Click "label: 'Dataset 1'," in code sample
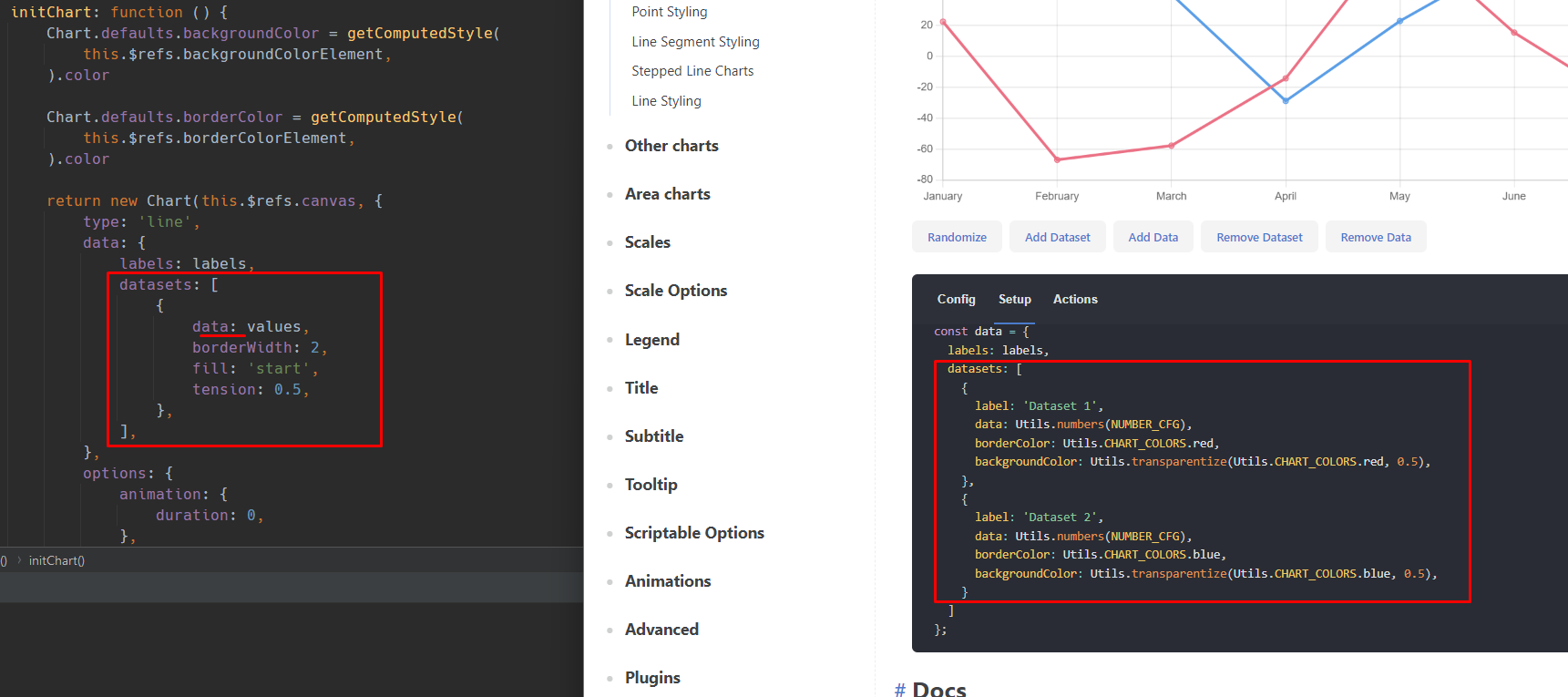 [x=1039, y=405]
